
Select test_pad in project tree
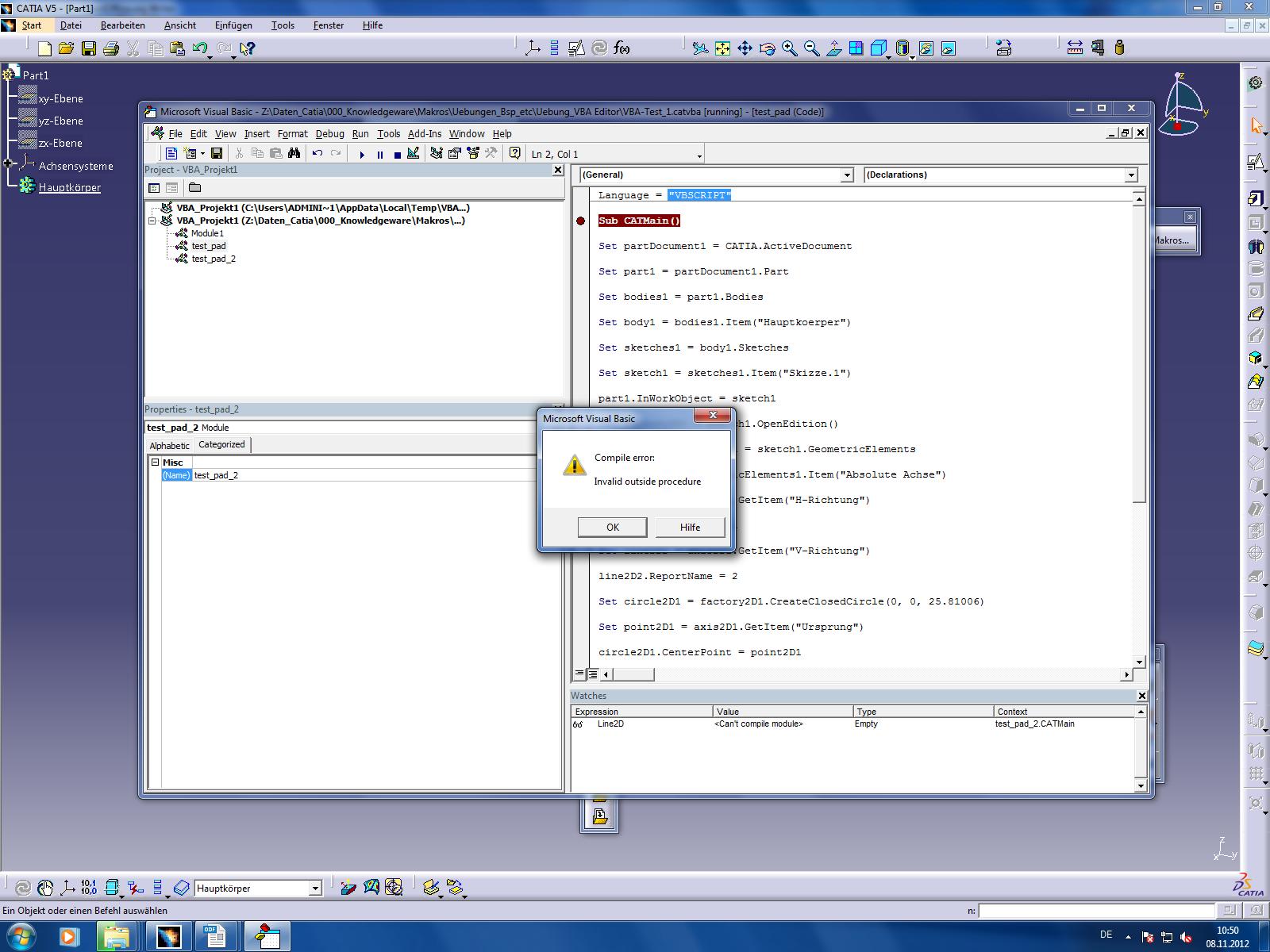point(209,246)
